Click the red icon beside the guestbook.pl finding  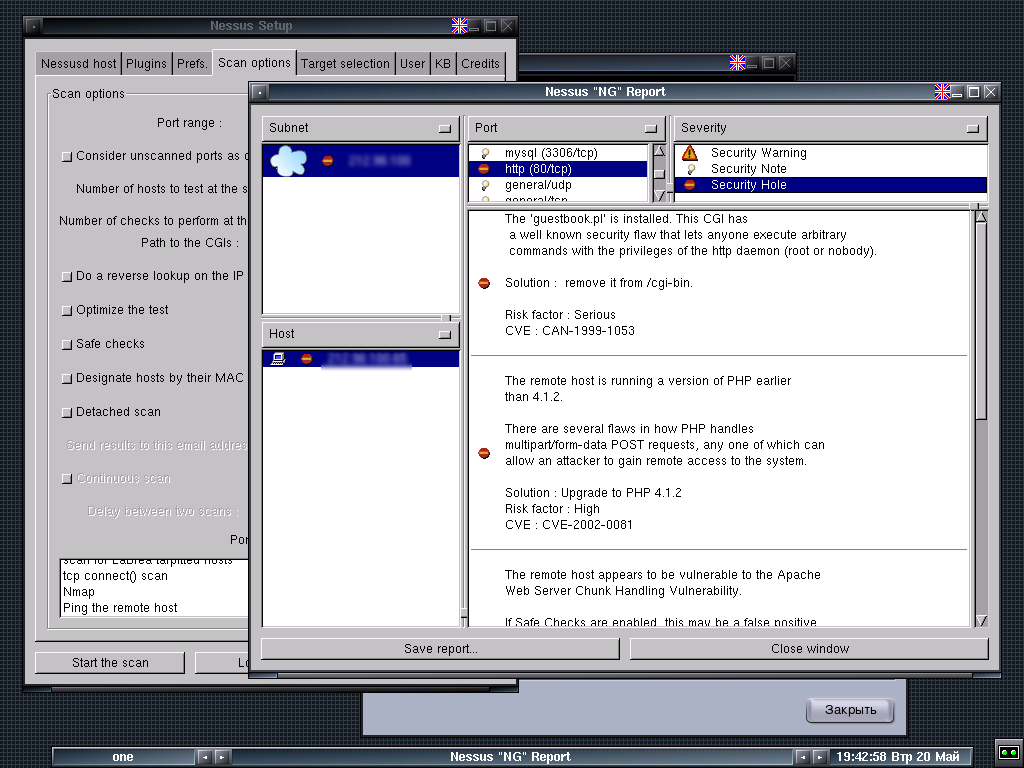(484, 283)
